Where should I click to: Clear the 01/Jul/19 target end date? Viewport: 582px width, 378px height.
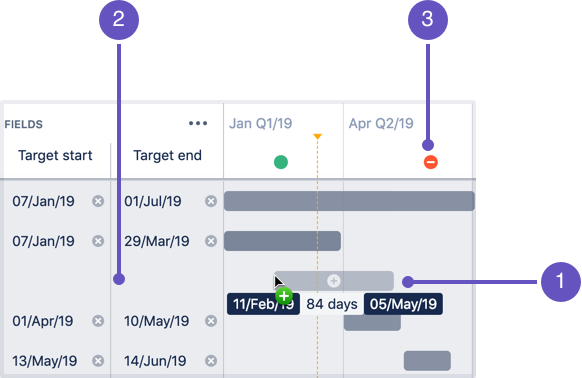pos(211,201)
